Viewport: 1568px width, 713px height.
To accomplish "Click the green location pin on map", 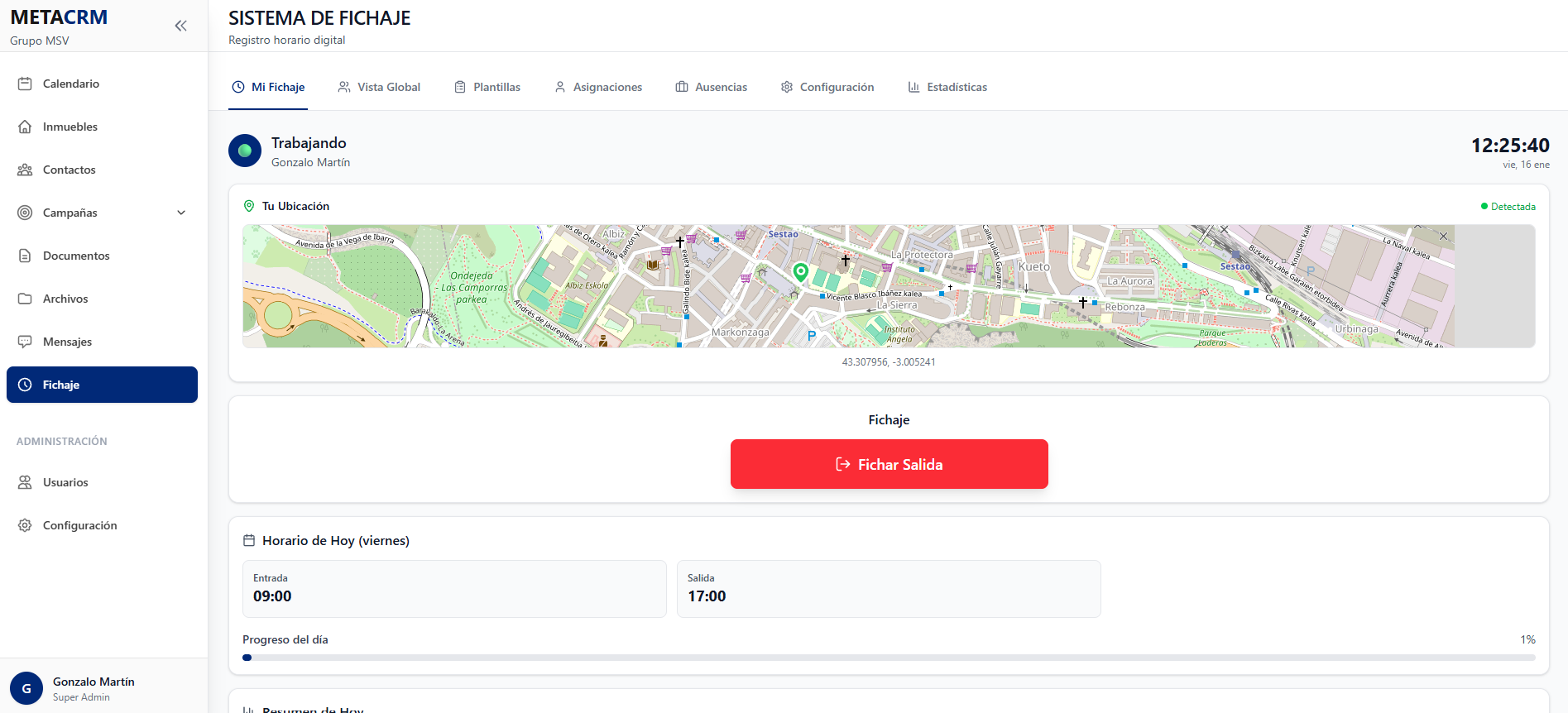I will [x=800, y=271].
